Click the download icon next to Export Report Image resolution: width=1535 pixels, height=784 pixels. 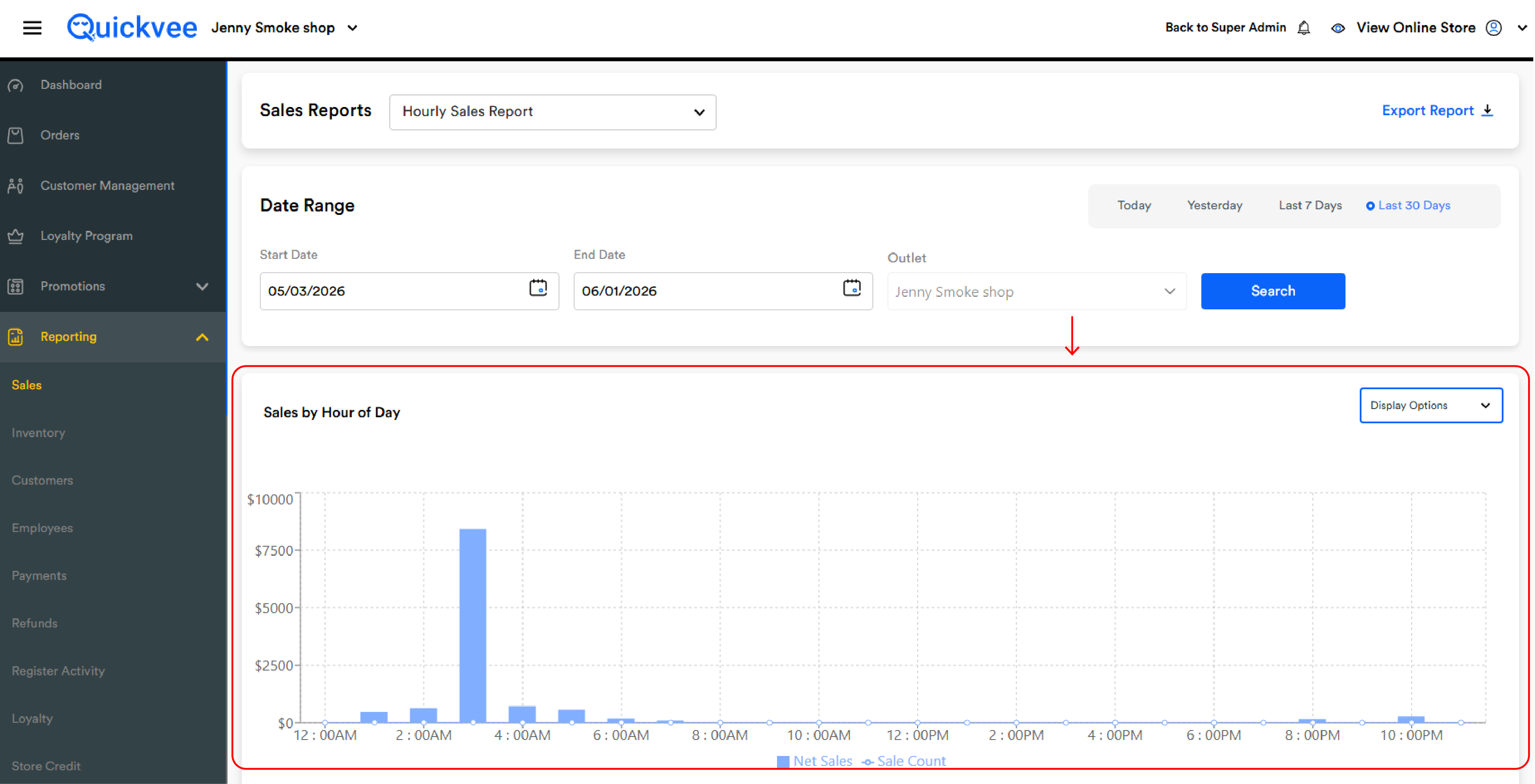[x=1488, y=110]
